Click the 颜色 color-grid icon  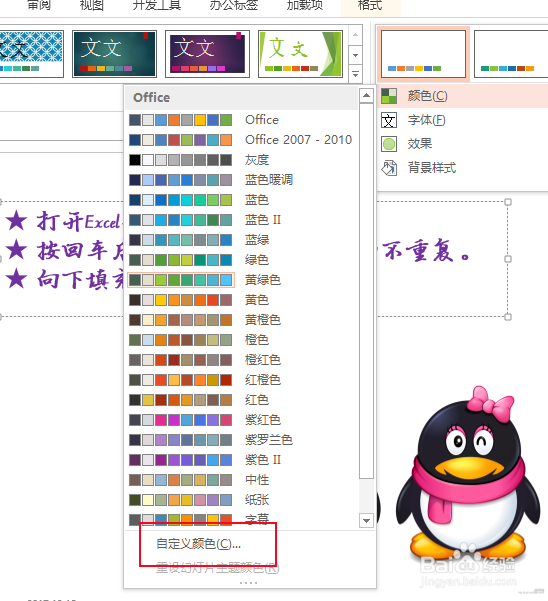(389, 96)
